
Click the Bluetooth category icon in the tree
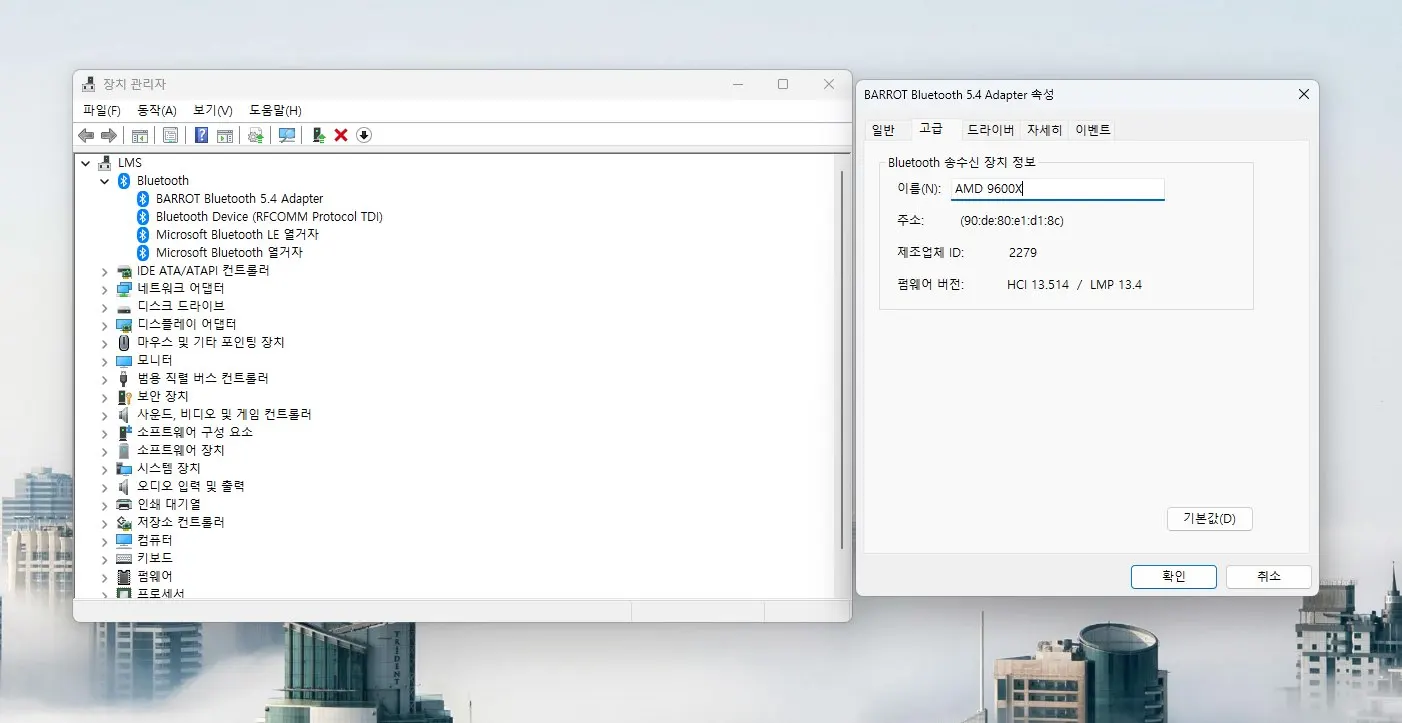(x=124, y=180)
